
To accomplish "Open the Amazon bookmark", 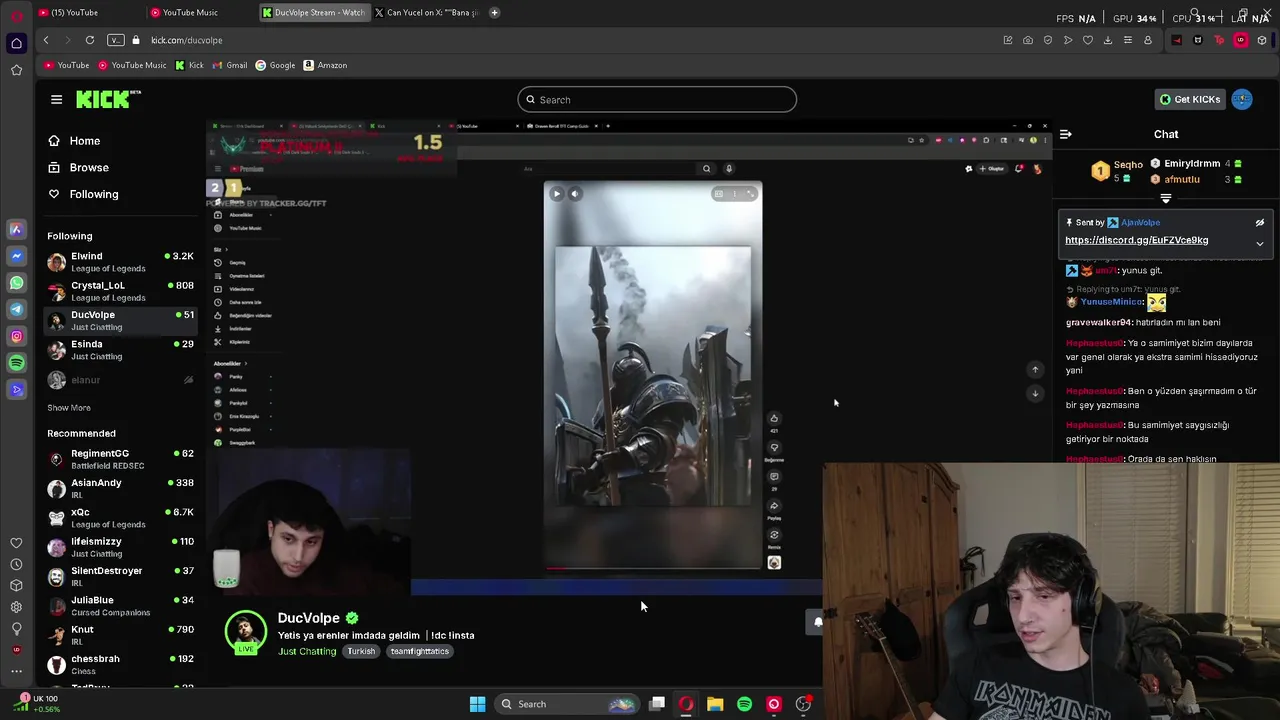I will pos(325,65).
